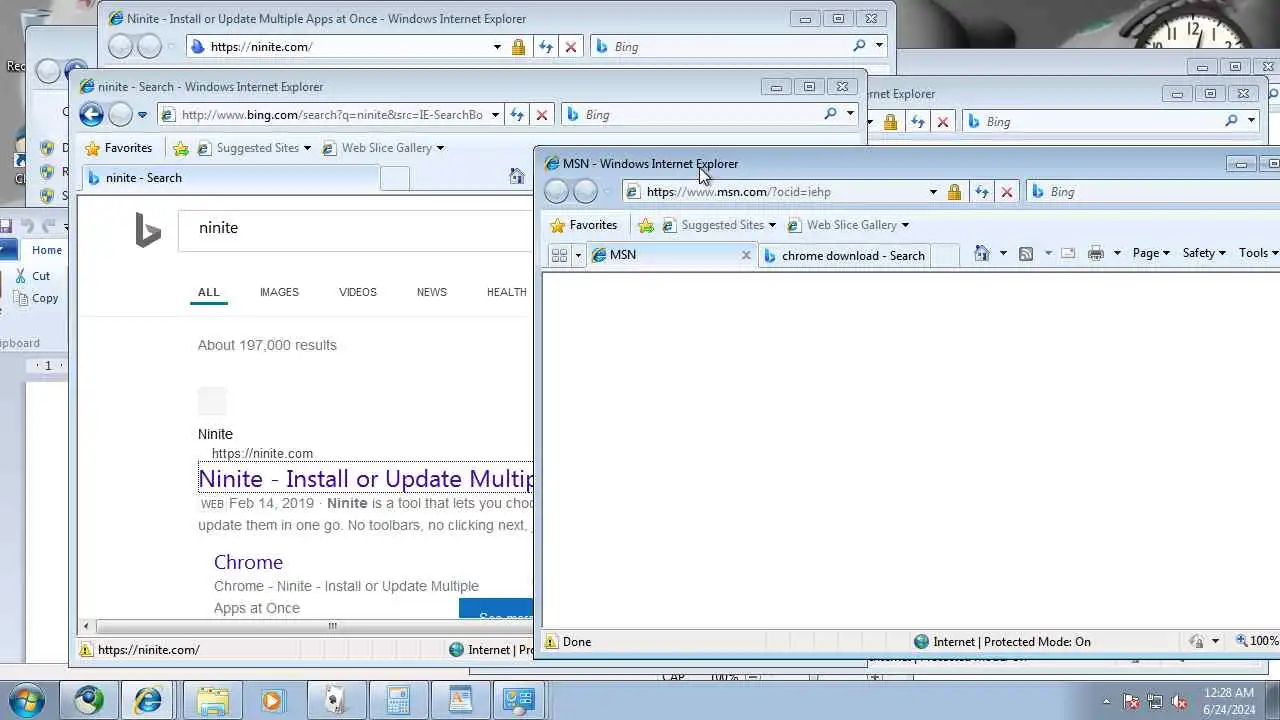Add to Favorites Bar in ninite Search window
This screenshot has width=1280, height=720.
click(x=181, y=148)
